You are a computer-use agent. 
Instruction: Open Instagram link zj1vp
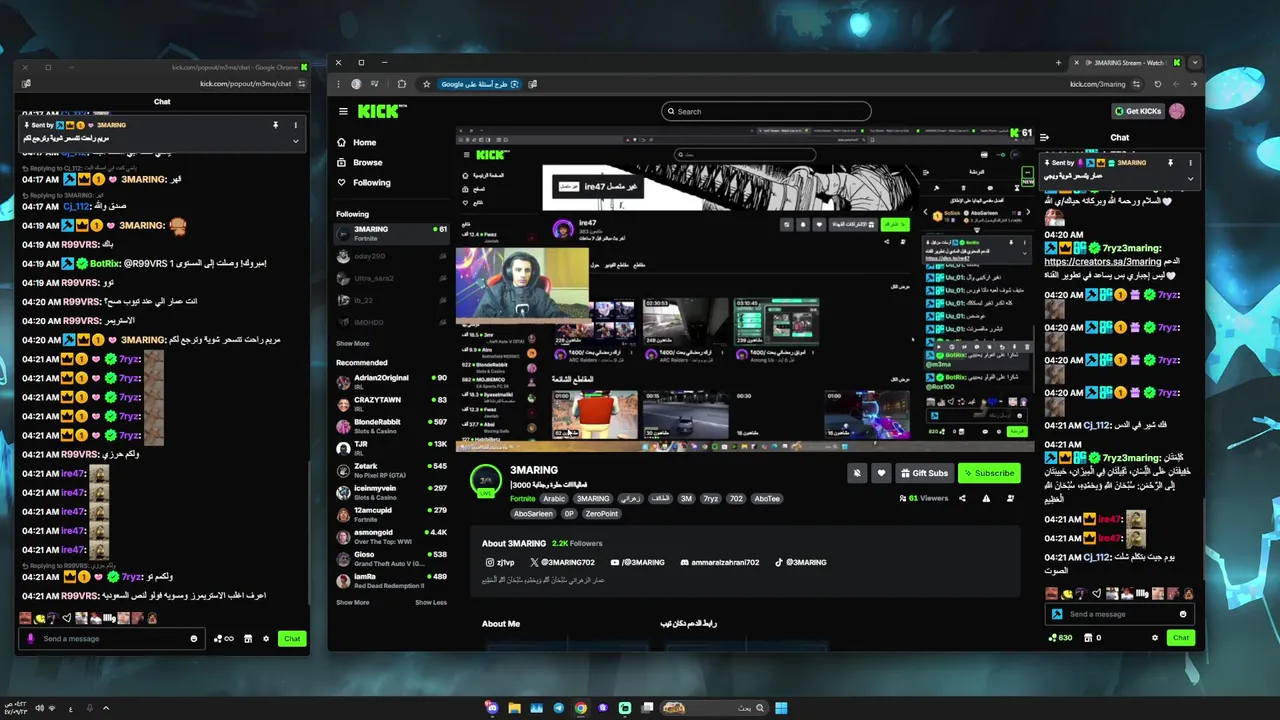pyautogui.click(x=499, y=562)
